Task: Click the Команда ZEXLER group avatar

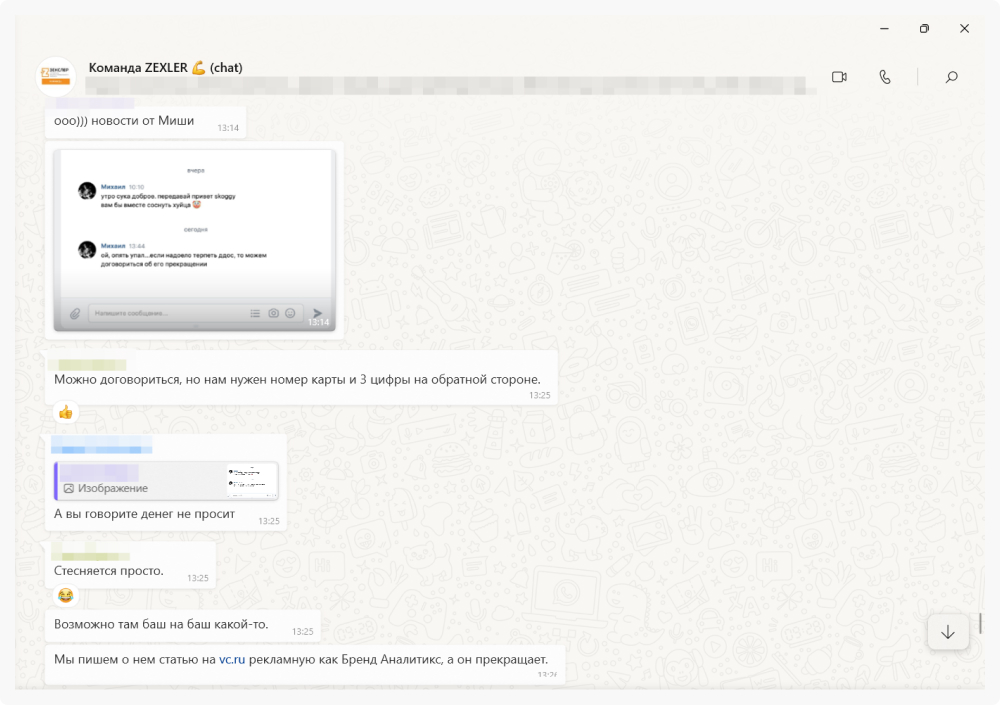Action: (x=56, y=77)
